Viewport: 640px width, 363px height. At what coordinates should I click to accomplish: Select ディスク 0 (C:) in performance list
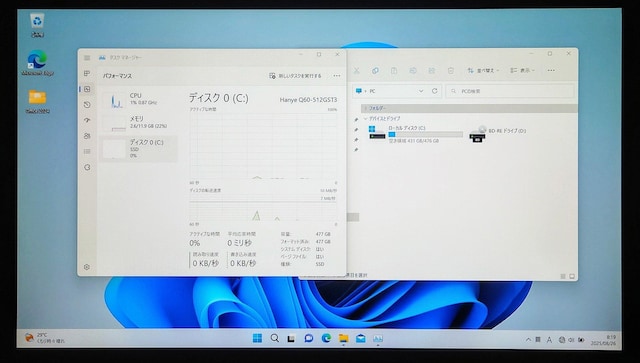point(138,148)
